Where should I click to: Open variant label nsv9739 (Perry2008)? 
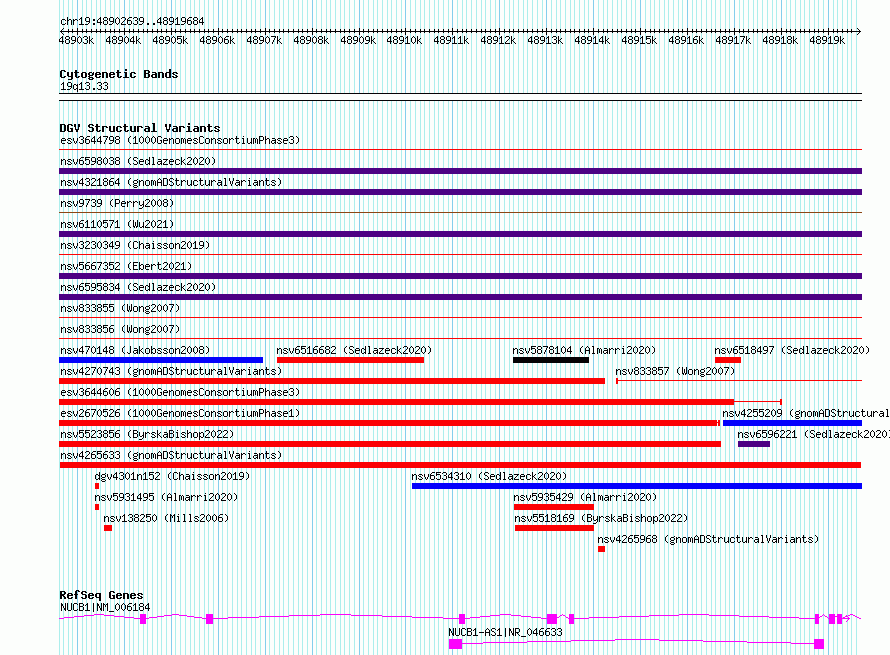pos(117,203)
